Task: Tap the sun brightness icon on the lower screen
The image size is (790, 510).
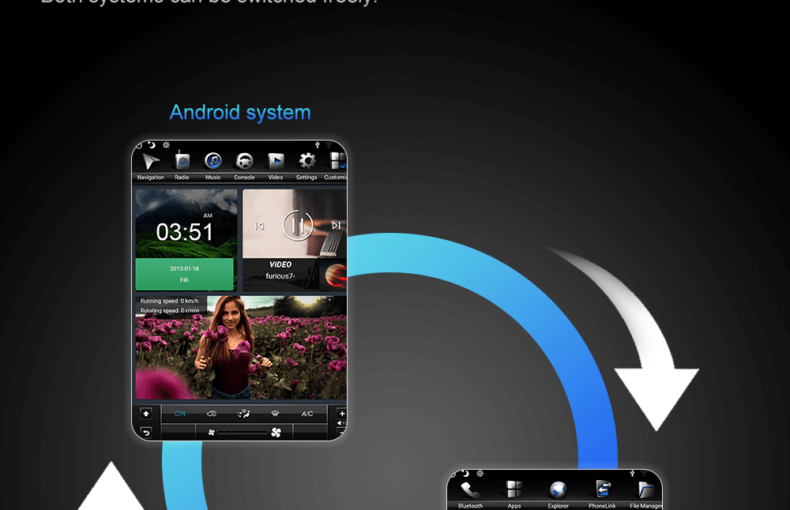Action: (x=480, y=474)
